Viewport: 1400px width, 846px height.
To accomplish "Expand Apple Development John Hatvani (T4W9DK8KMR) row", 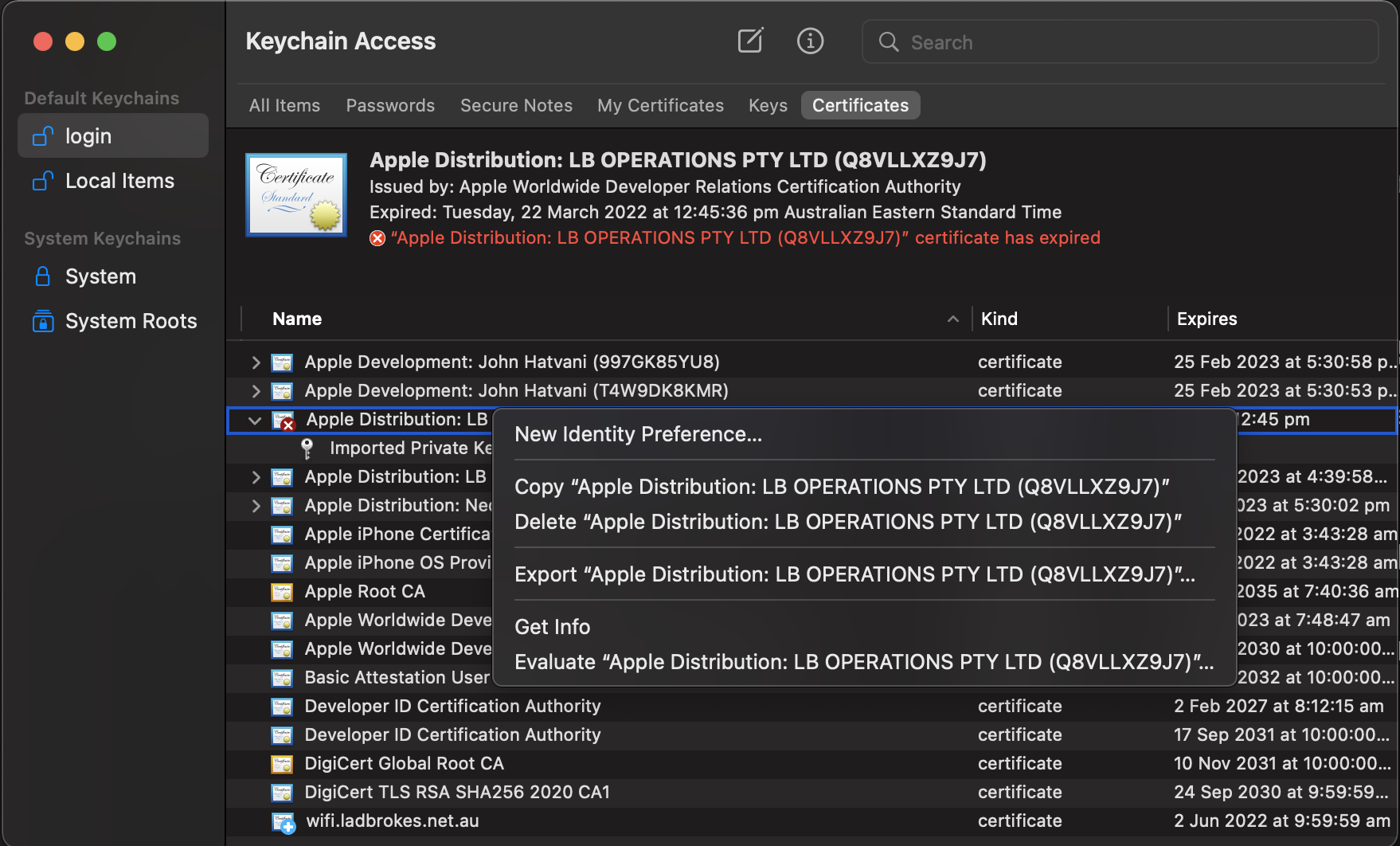I will pos(256,391).
